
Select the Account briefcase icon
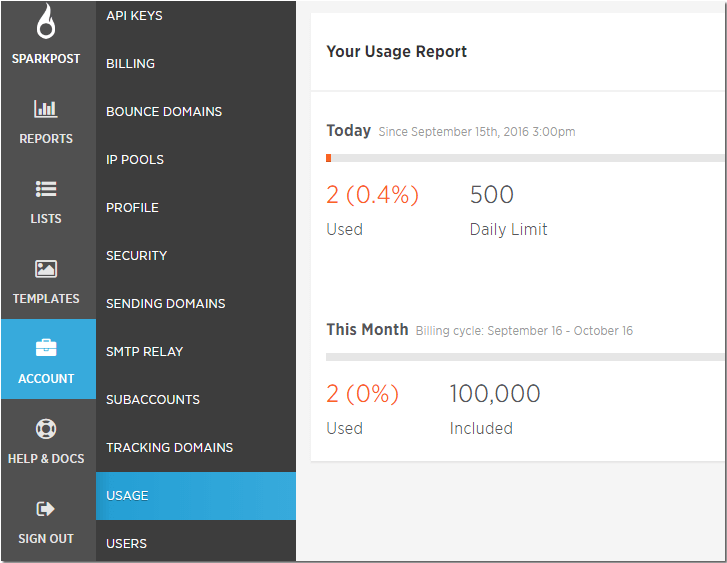pos(46,348)
